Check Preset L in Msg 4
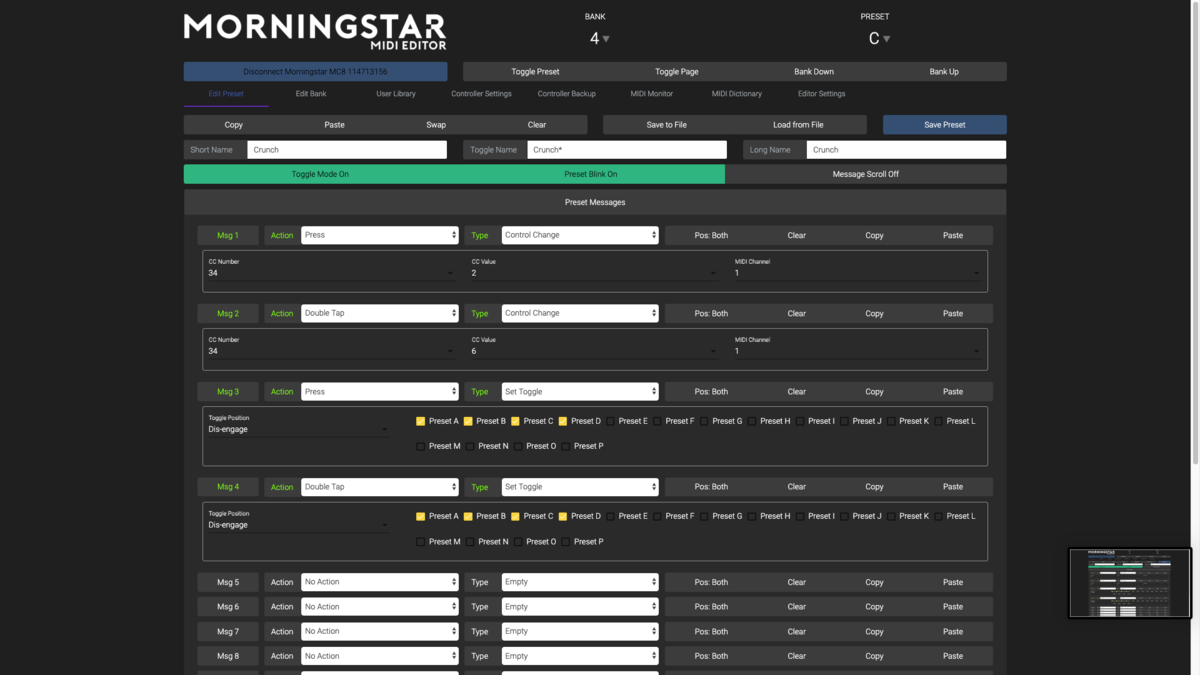The image size is (1200, 675). coord(939,516)
